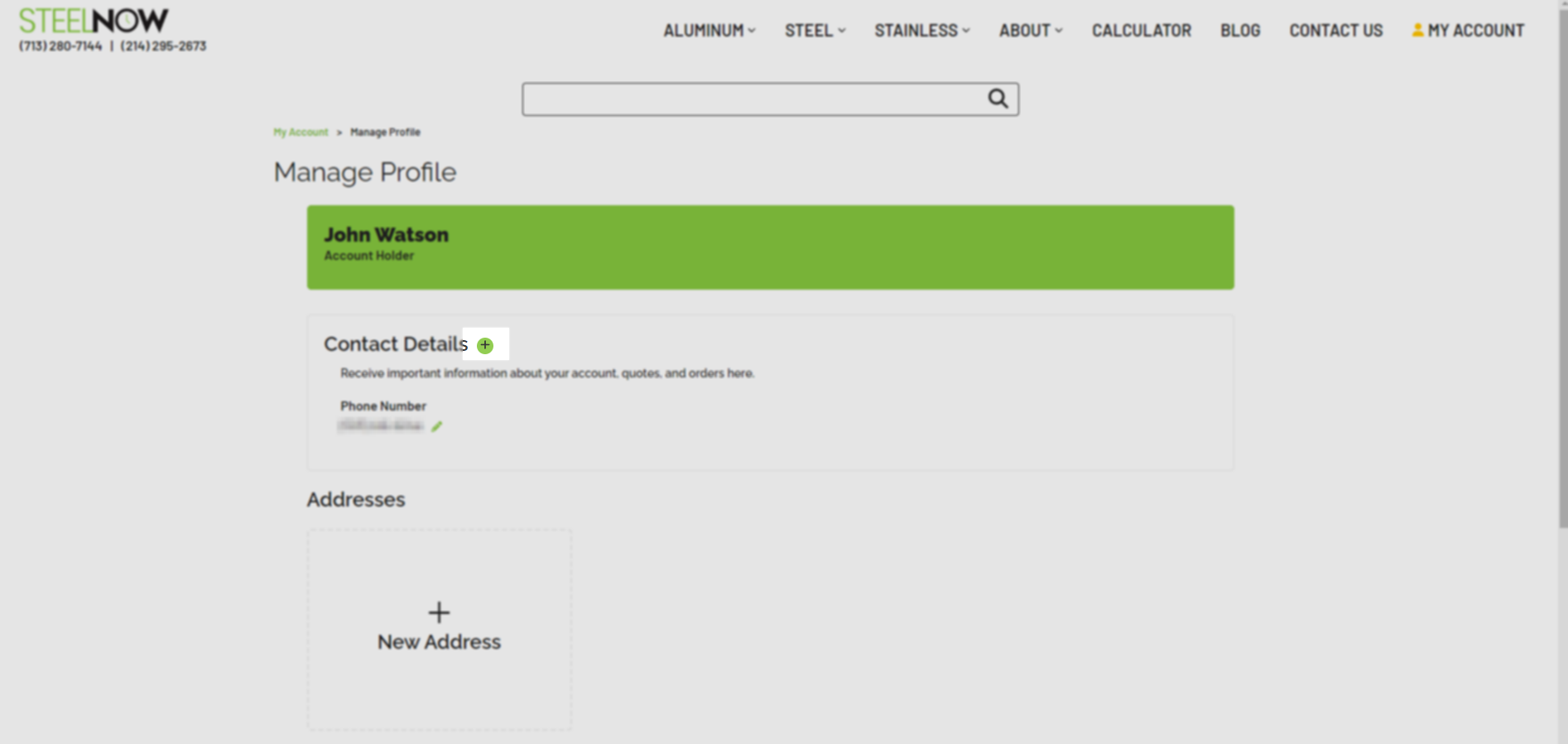Click the green plus icon beside Contact Details

[x=485, y=345]
